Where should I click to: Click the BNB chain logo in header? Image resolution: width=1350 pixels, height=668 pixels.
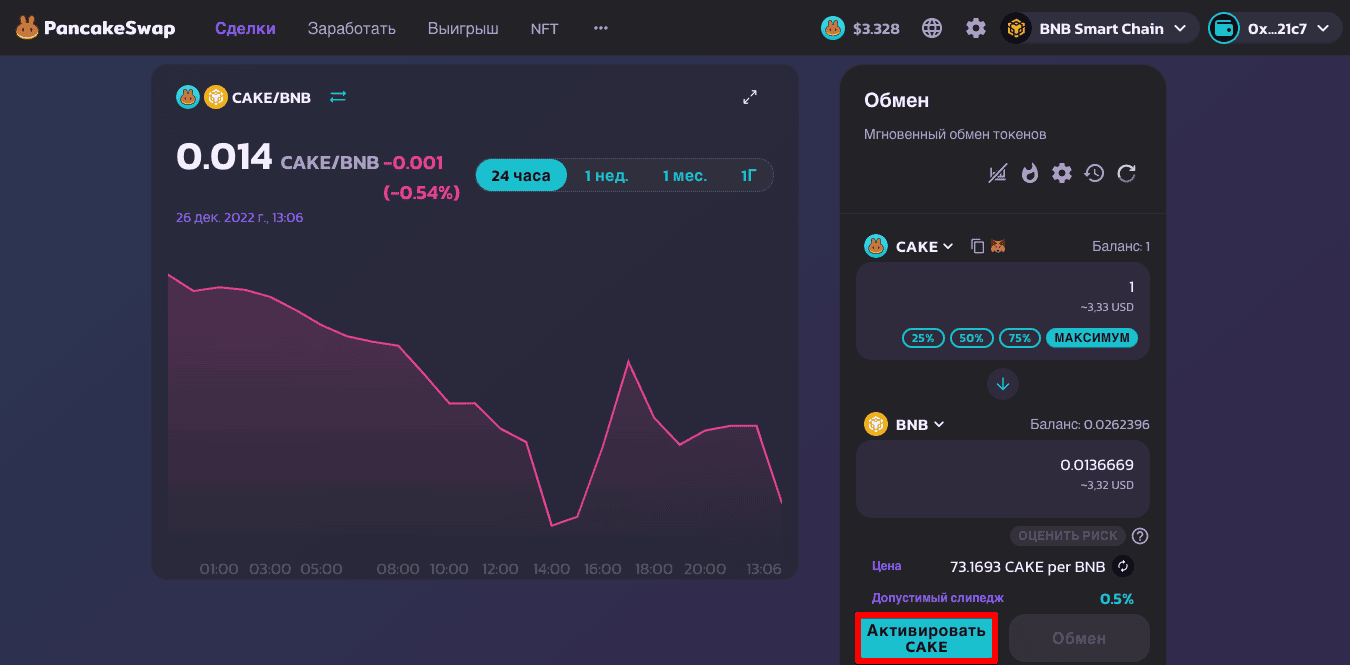1017,28
